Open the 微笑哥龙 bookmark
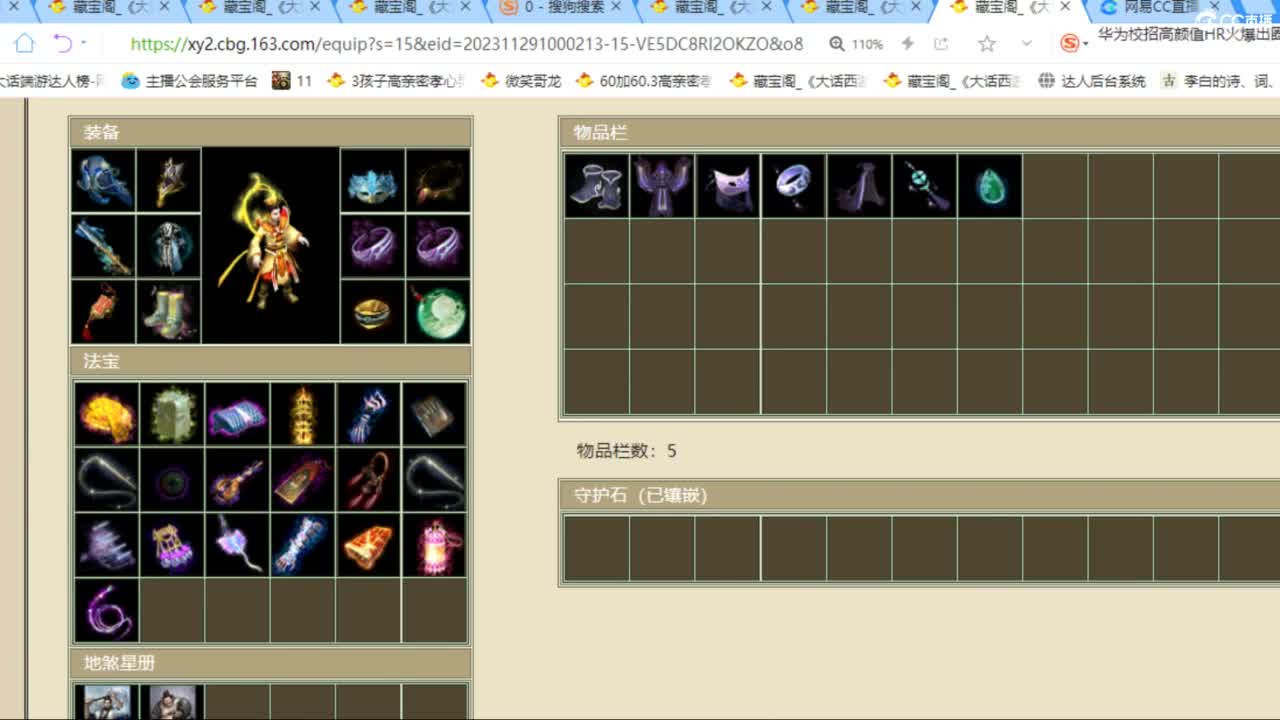The image size is (1280, 720). (521, 81)
